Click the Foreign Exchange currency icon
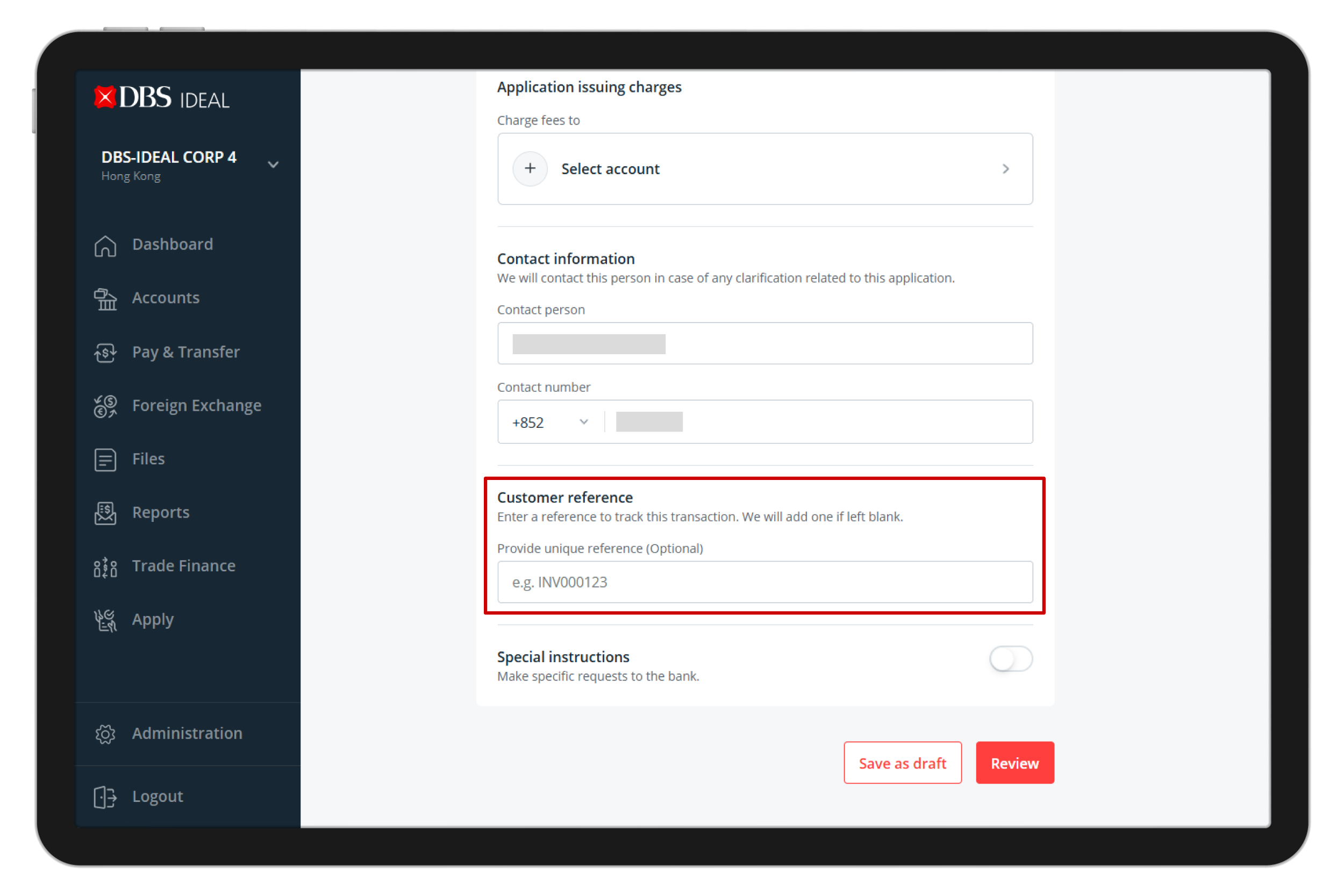The width and height of the screenshot is (1344, 896). [105, 406]
